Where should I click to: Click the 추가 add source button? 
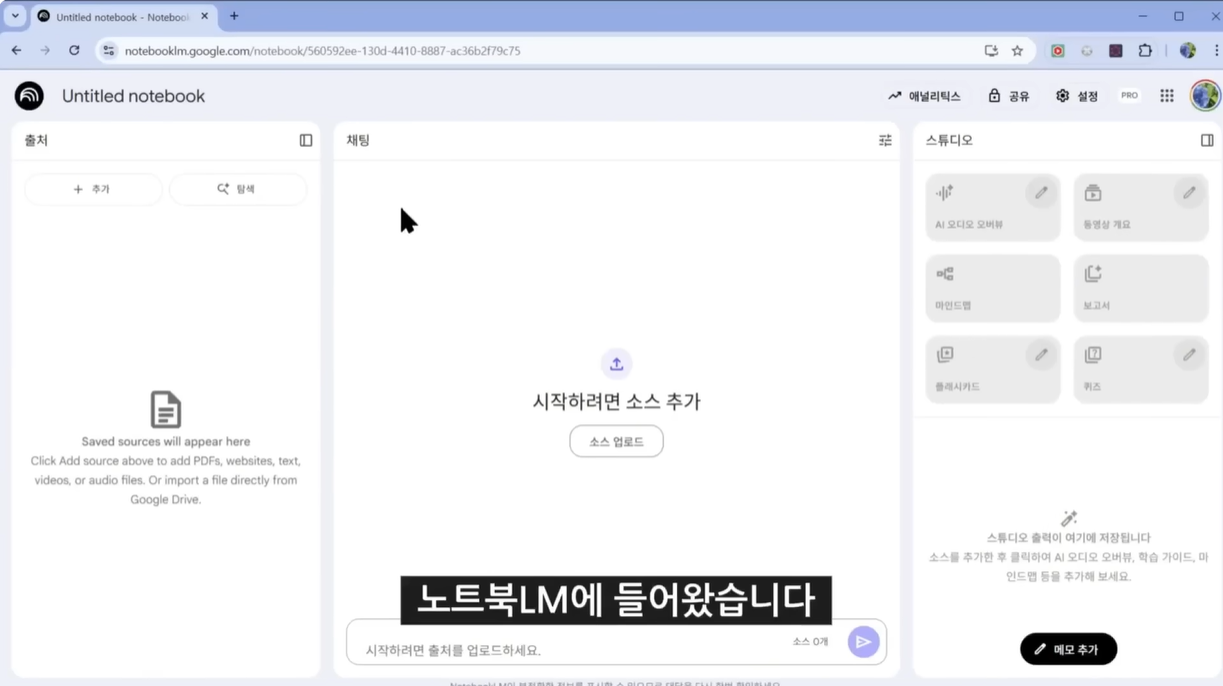tap(92, 189)
